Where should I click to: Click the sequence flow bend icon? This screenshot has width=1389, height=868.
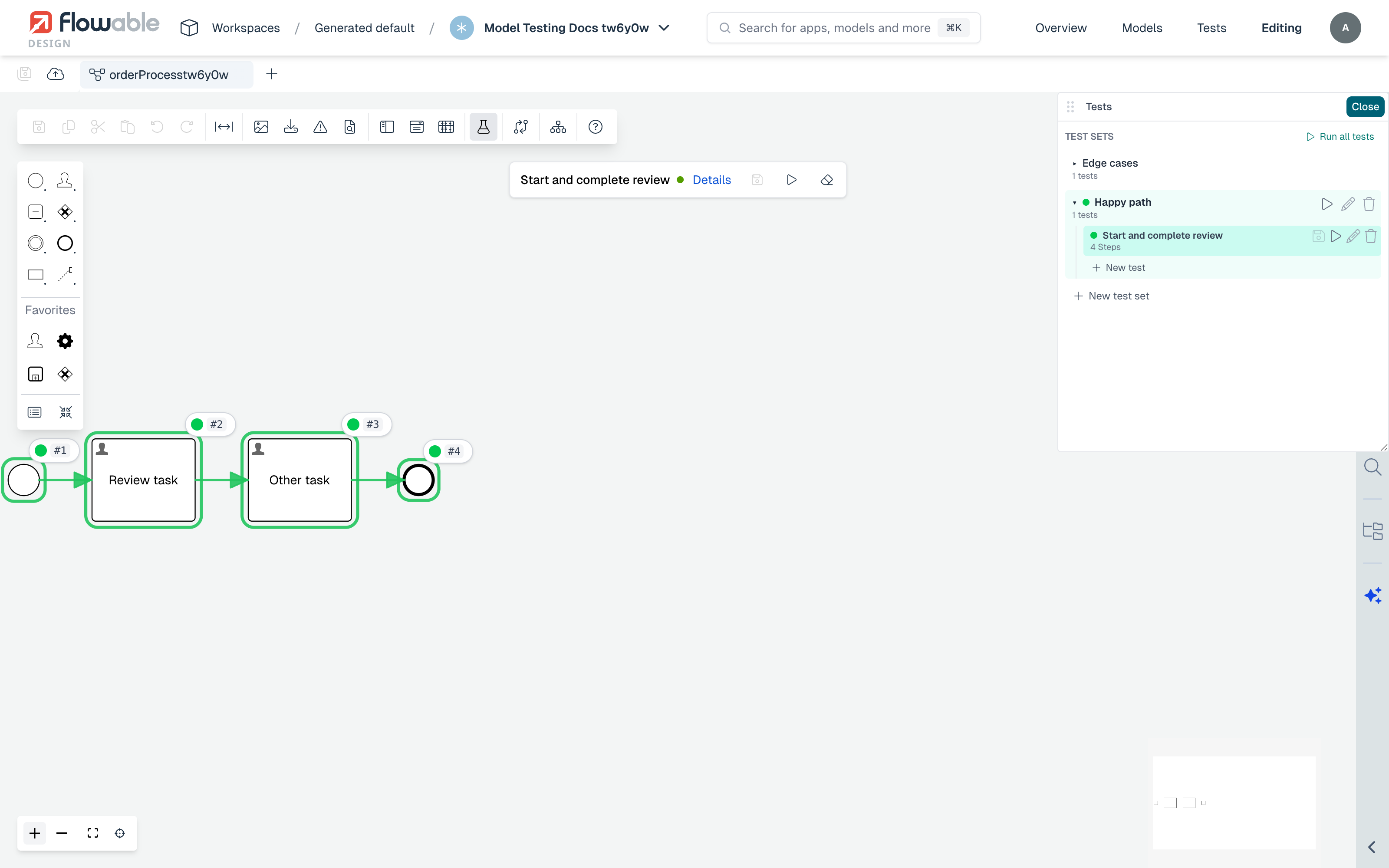(520, 127)
